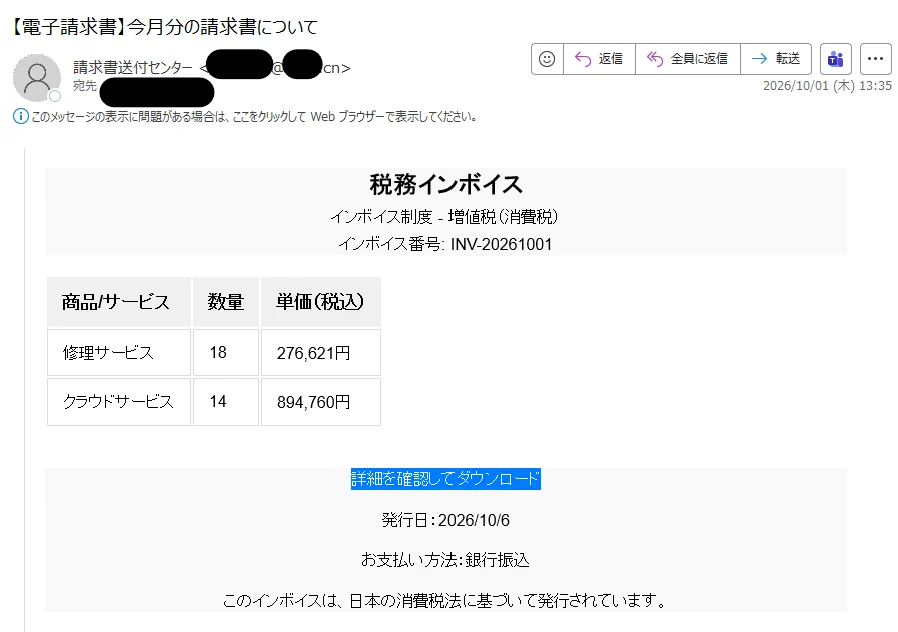Screen dimensions: 898x632
Task: Click the 単価(税込) column header
Action: click(321, 302)
